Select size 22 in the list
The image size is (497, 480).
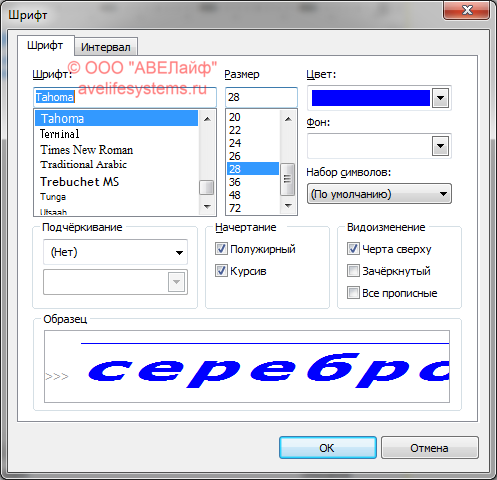tap(253, 130)
